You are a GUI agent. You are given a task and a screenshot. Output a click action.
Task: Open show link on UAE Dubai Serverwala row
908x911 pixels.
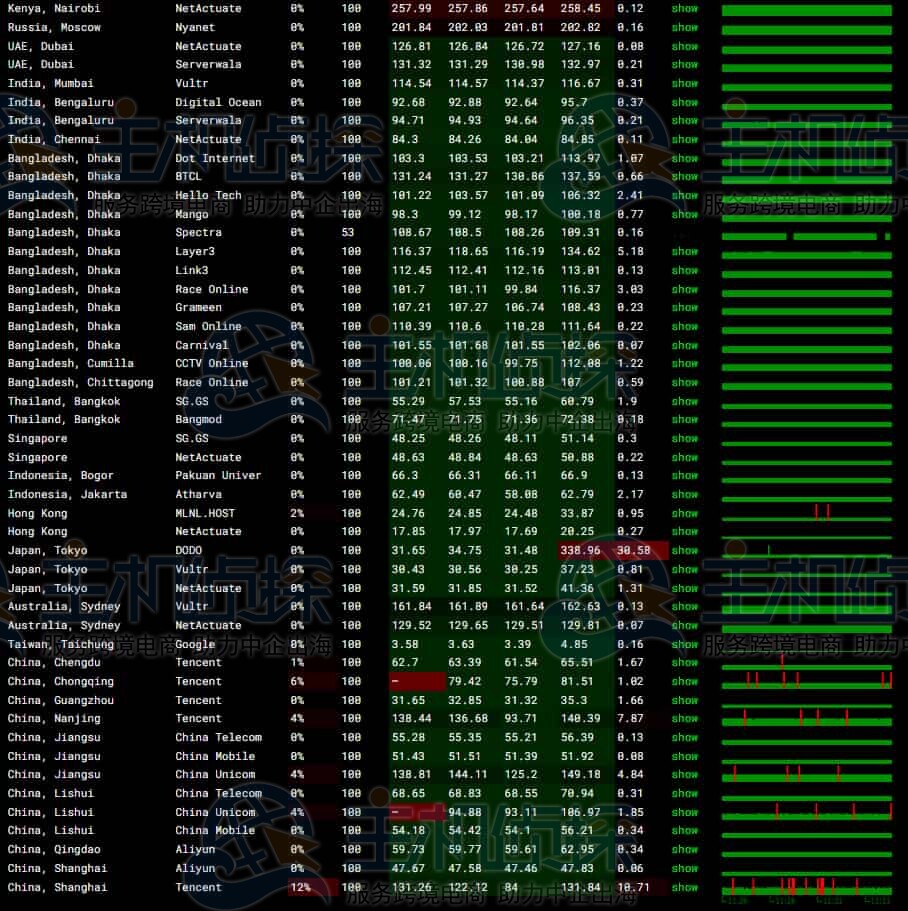pos(684,64)
